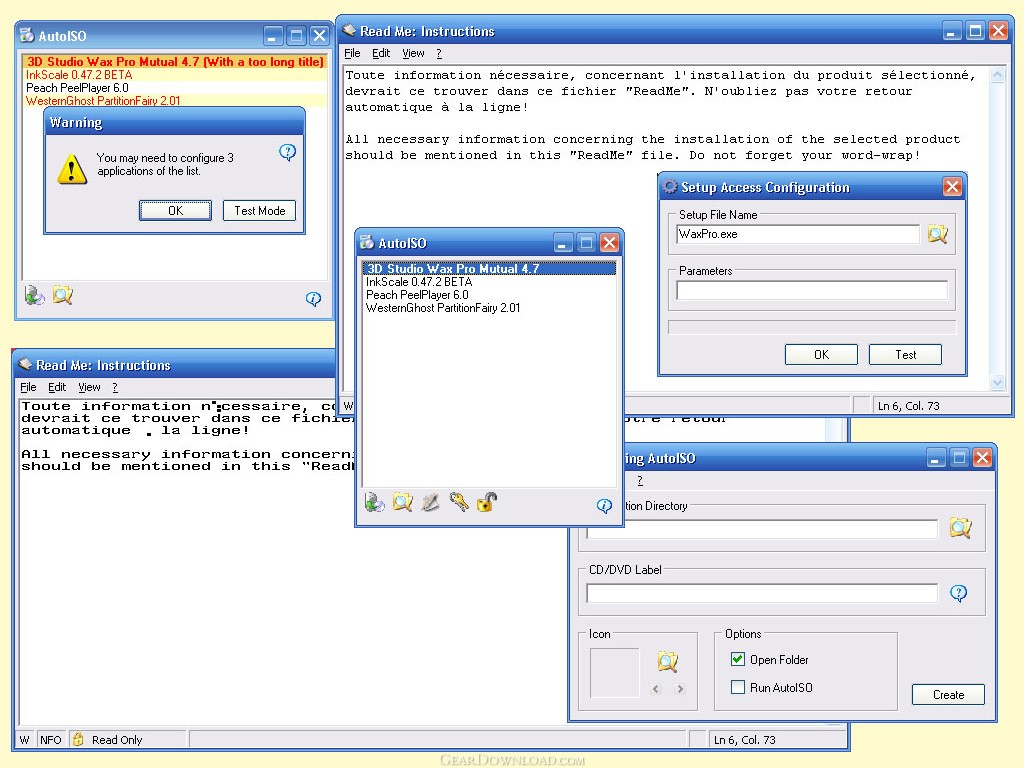The image size is (1024, 768).
Task: Open the View menu in the upper Read Me window
Action: 413,54
